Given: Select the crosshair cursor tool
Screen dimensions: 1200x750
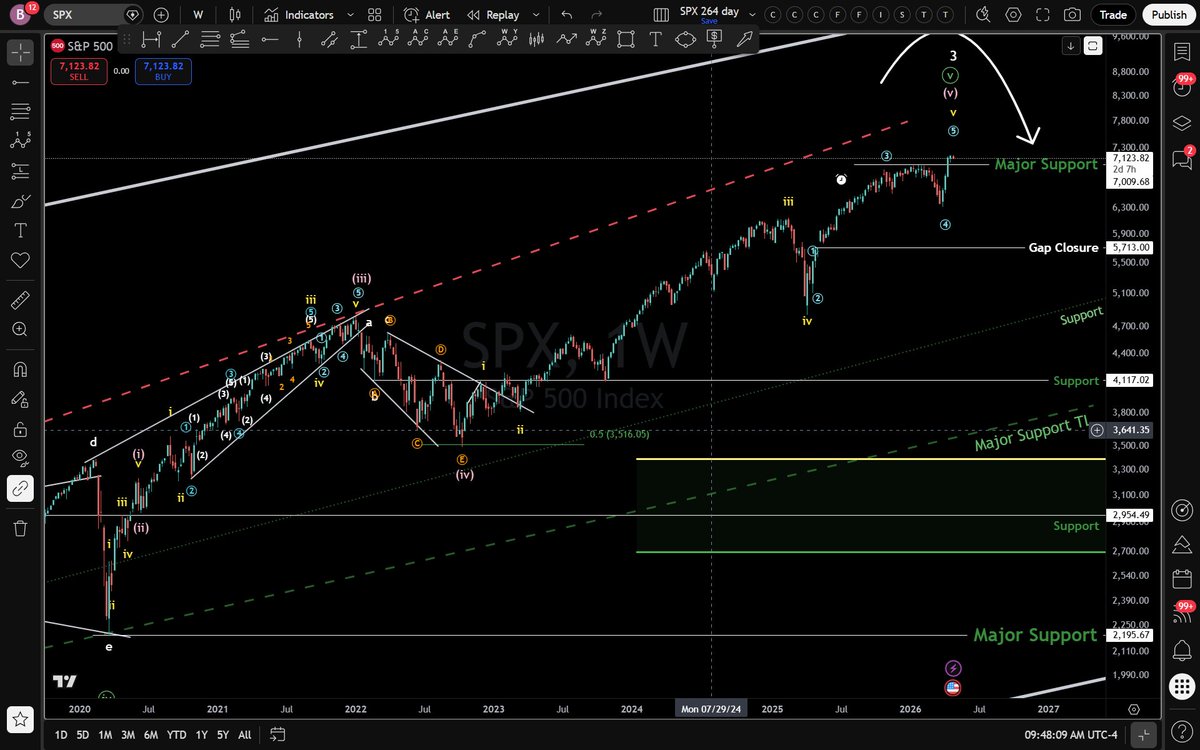Looking at the screenshot, I should click(22, 50).
